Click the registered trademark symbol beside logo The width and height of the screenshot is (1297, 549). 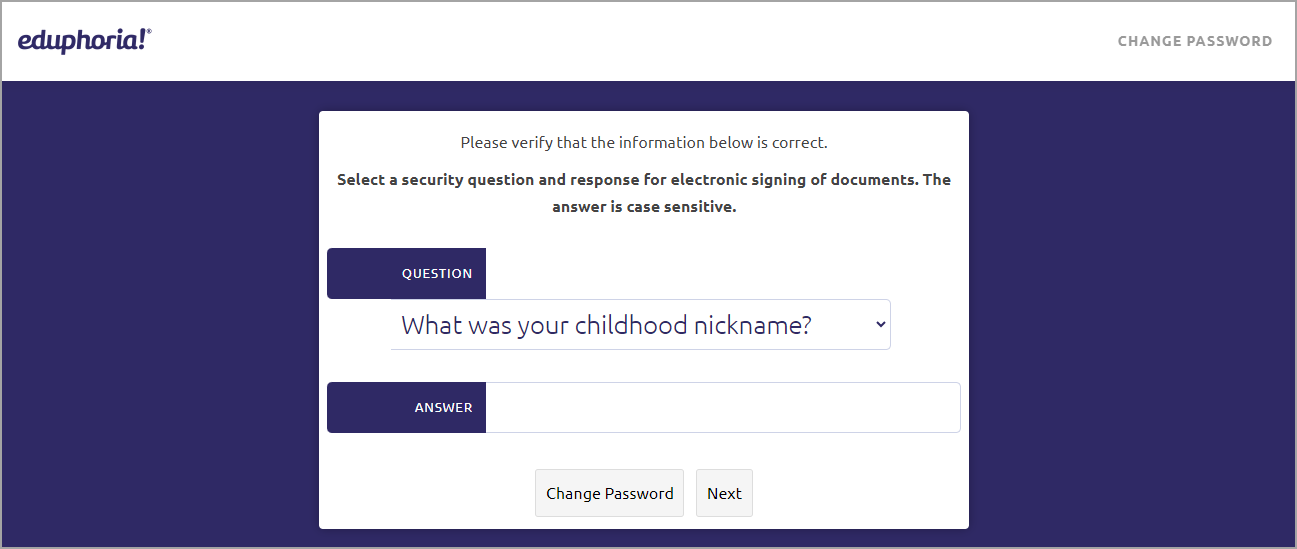150,31
